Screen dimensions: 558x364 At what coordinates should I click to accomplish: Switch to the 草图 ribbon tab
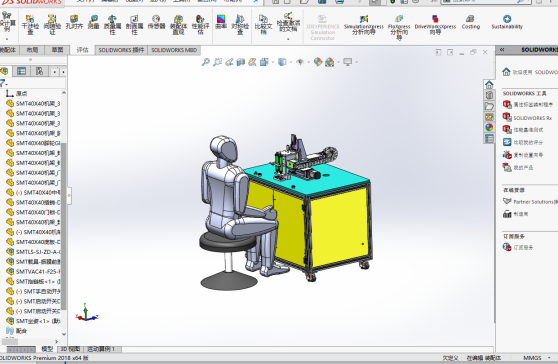[58, 50]
